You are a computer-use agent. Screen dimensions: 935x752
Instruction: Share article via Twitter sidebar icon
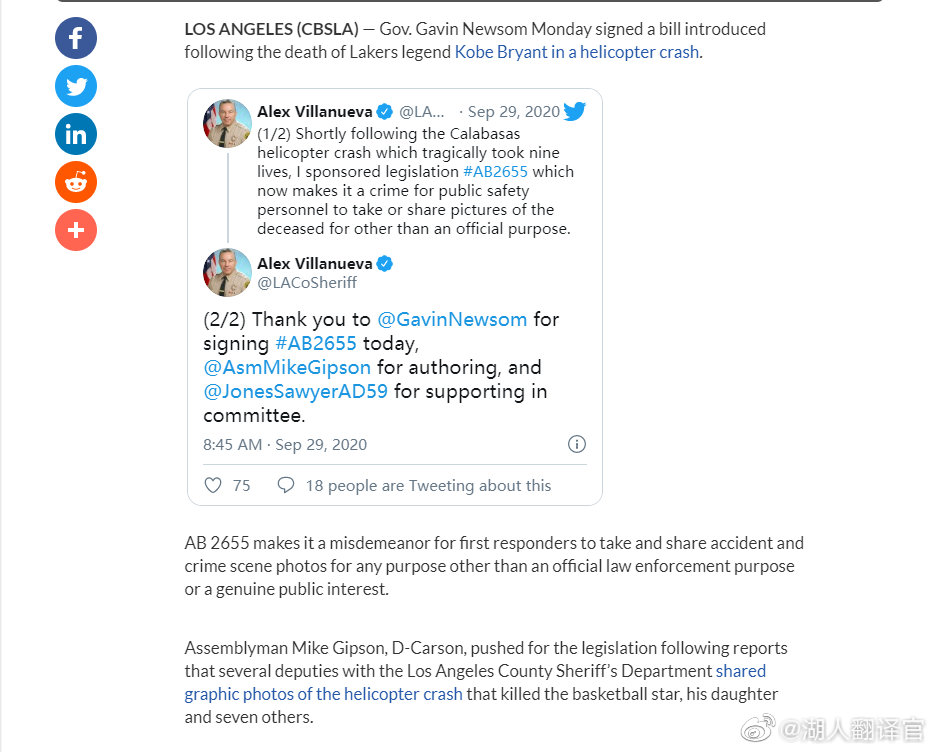[x=76, y=86]
